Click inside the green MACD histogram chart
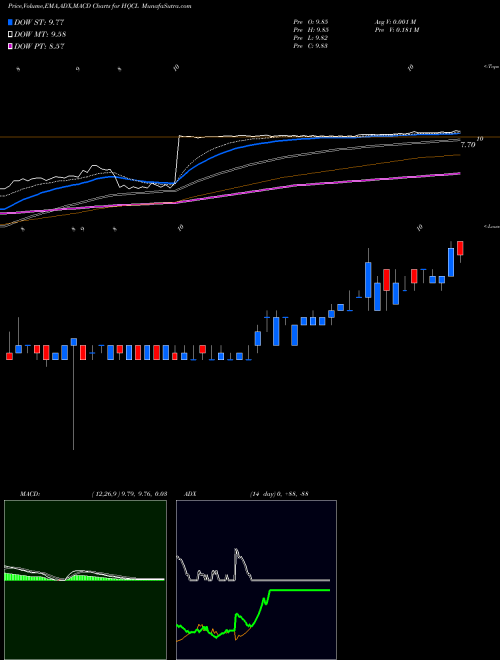This screenshot has width=500, height=660. coord(85,580)
